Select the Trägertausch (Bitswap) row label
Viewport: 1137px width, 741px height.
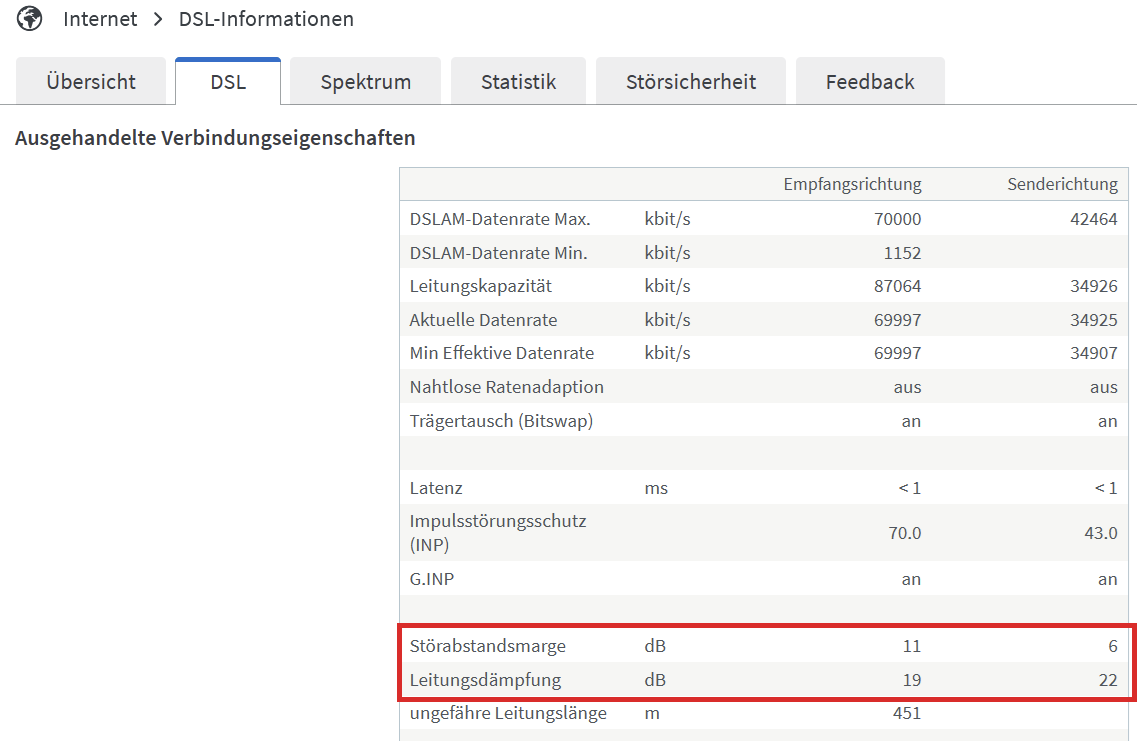point(501,421)
